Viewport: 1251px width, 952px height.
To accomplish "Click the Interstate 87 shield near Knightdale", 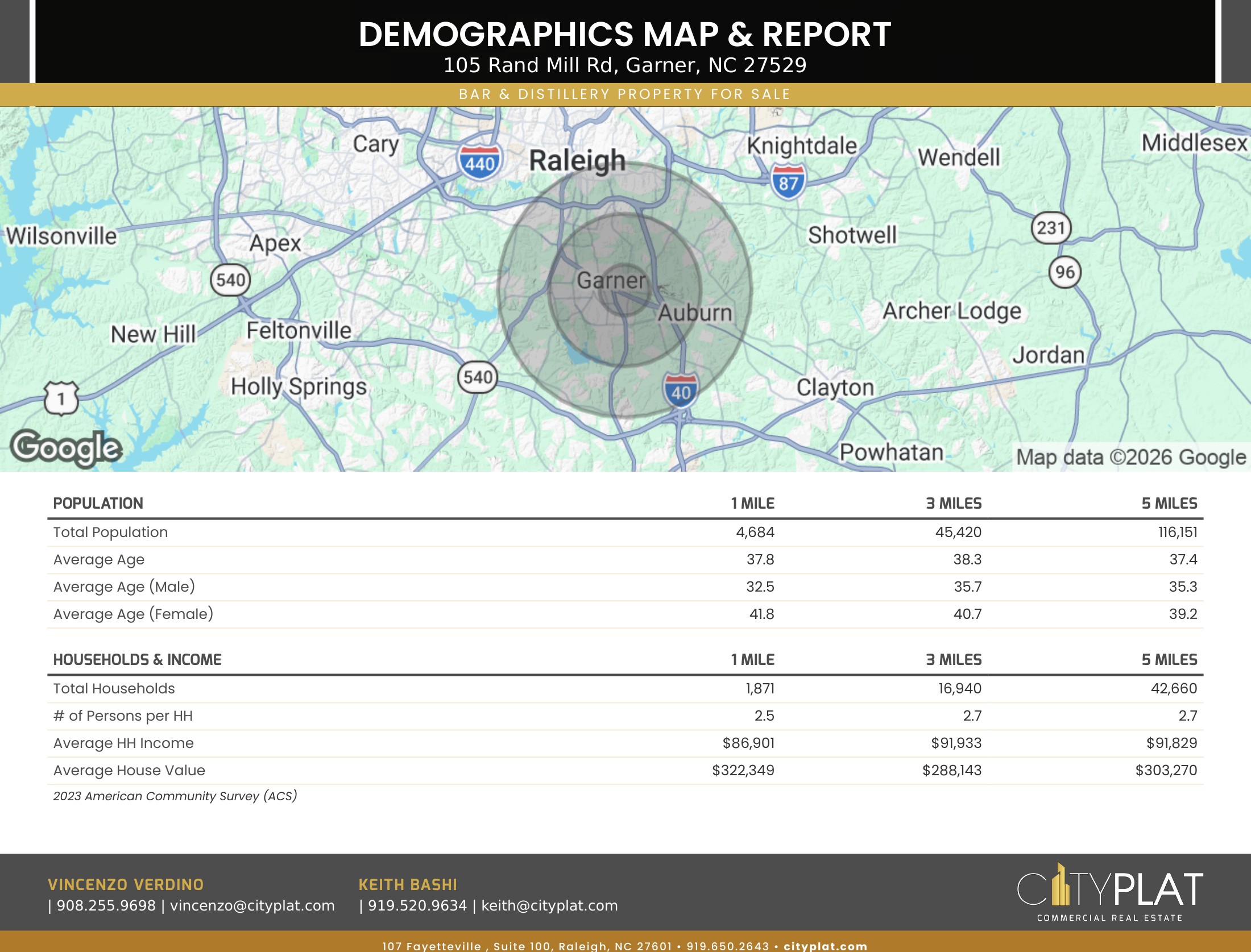I will point(788,181).
